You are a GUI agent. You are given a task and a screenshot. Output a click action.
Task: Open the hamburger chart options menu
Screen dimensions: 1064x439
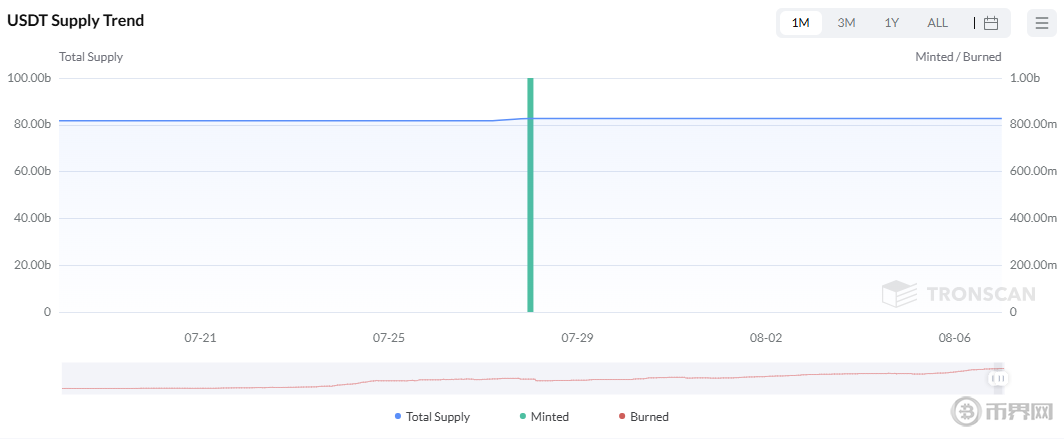[x=1041, y=23]
